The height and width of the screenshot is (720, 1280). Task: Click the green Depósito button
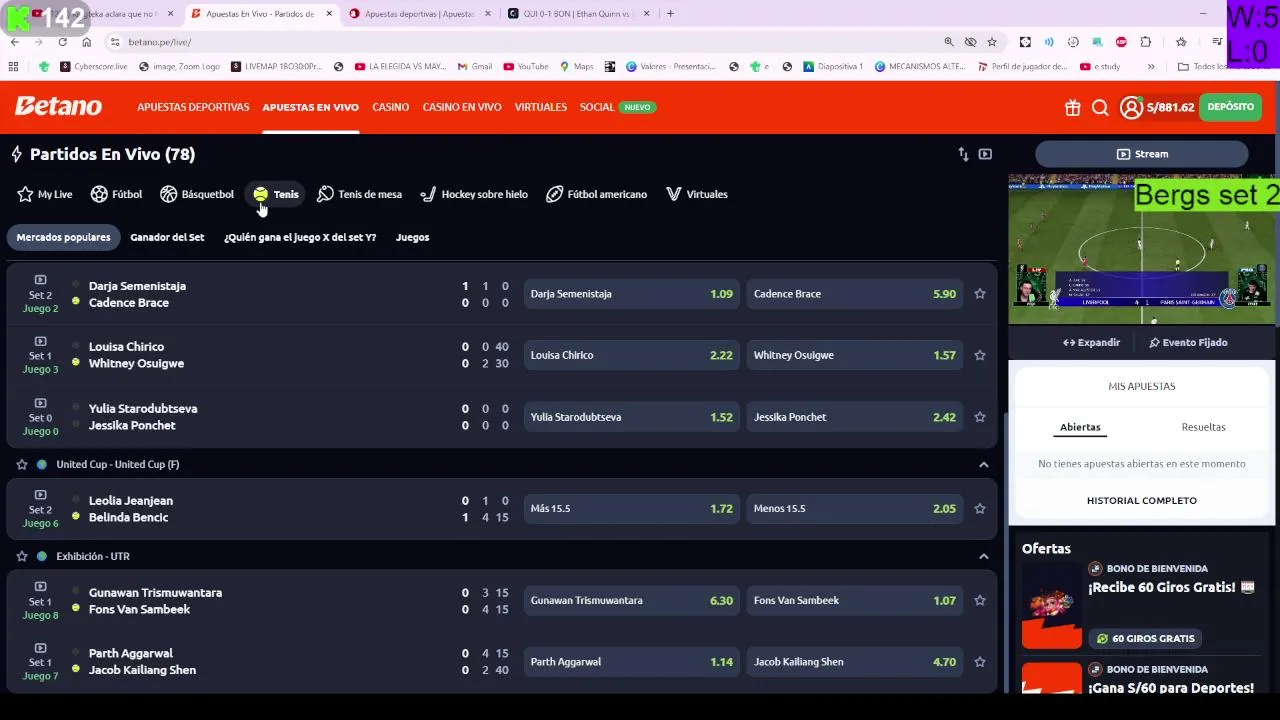1230,107
